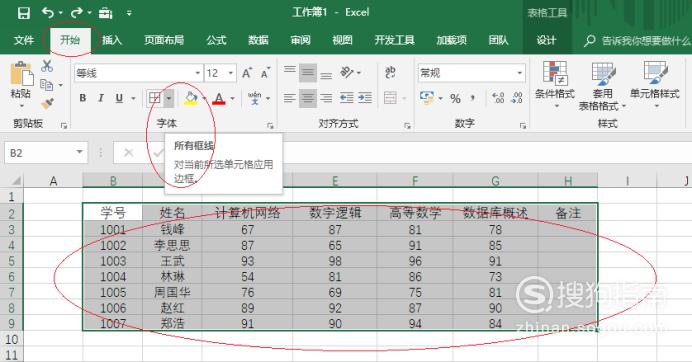
Task: Open Conditional Formatting (条件格式)
Action: point(555,85)
